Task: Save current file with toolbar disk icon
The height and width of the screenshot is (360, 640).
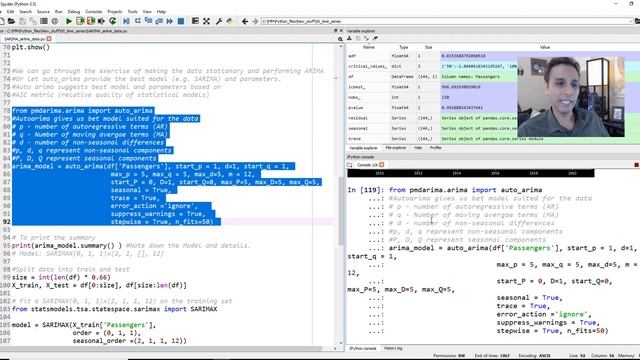Action: (x=22, y=21)
